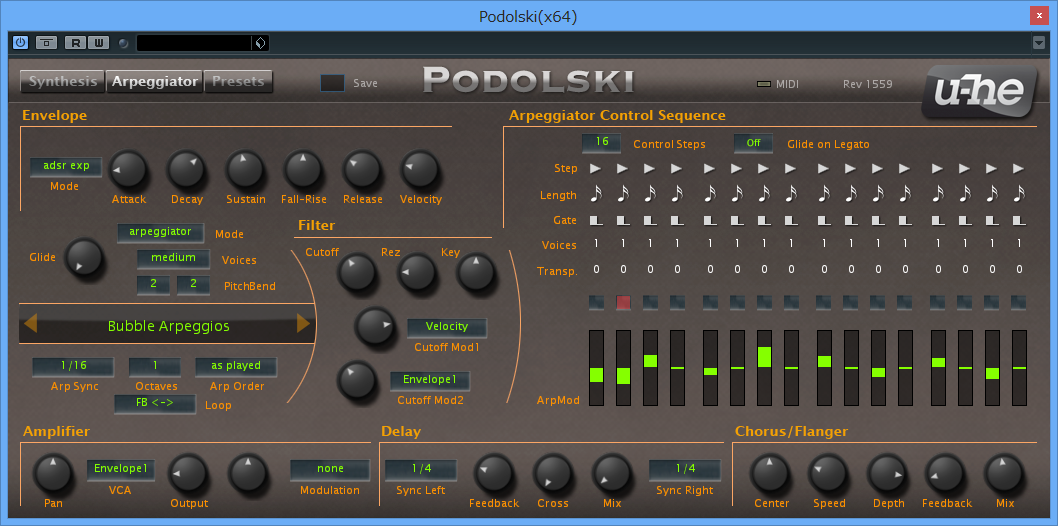Image resolution: width=1058 pixels, height=526 pixels.
Task: Toggle the red highlighted step square
Action: (623, 302)
